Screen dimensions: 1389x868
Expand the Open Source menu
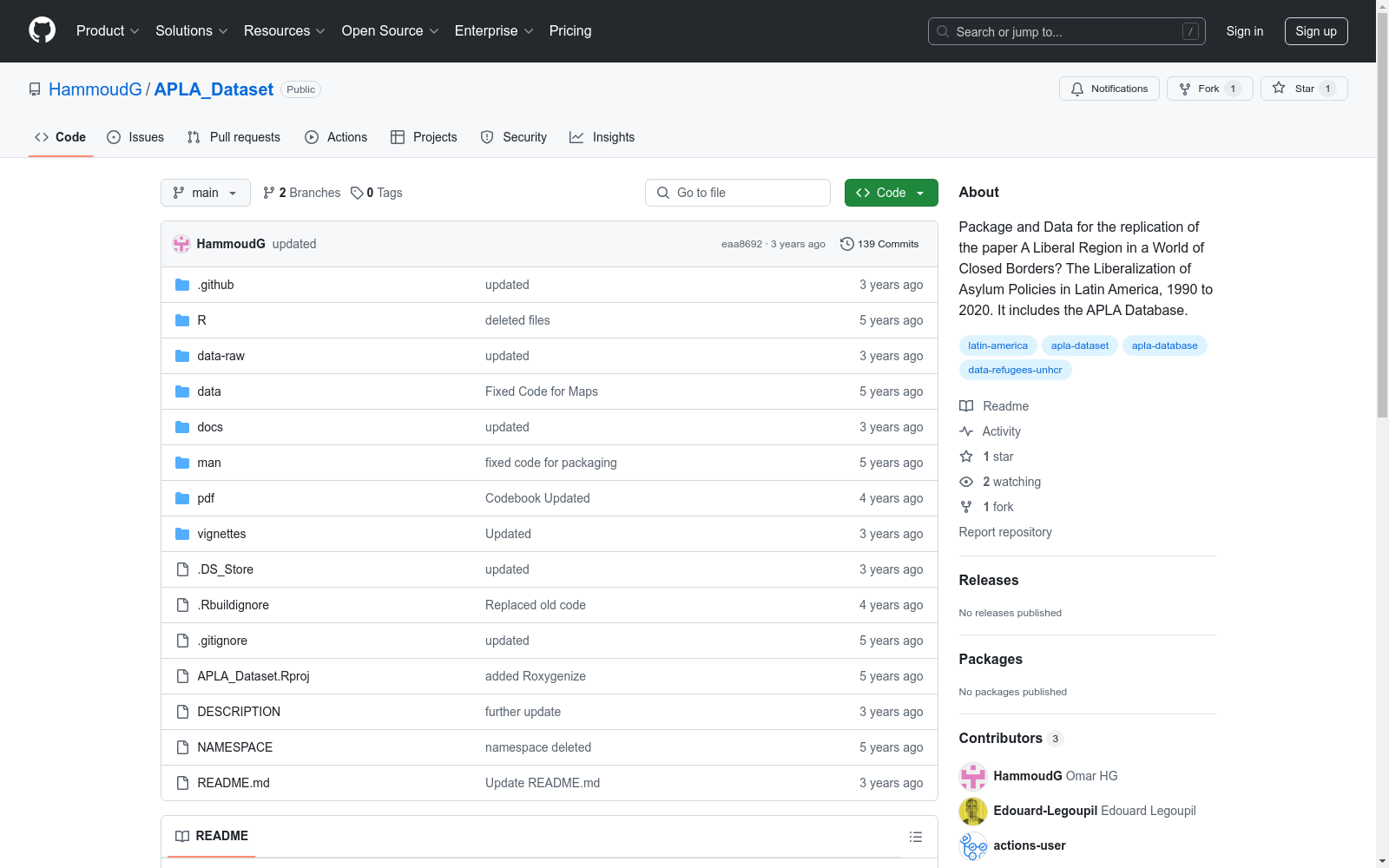(391, 31)
